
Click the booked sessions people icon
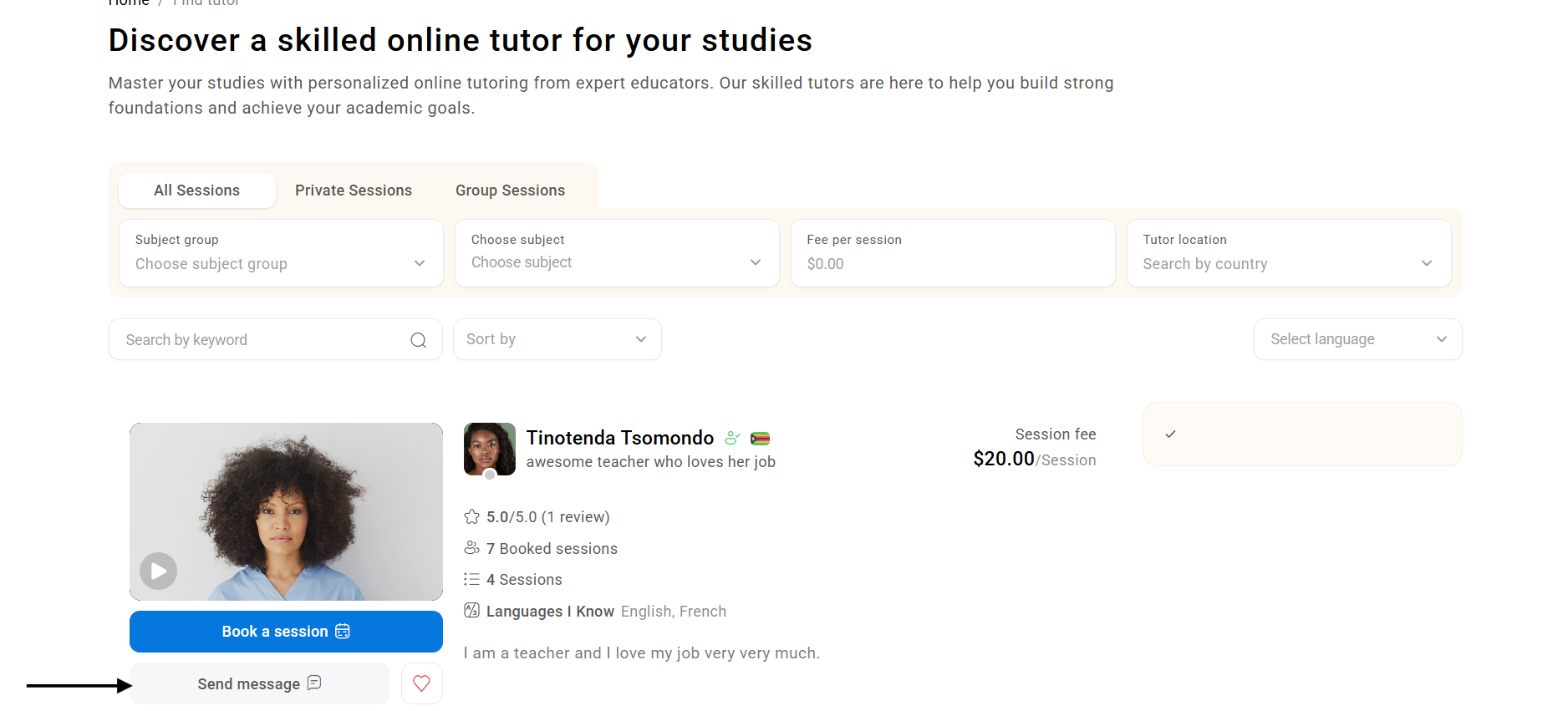click(x=471, y=548)
